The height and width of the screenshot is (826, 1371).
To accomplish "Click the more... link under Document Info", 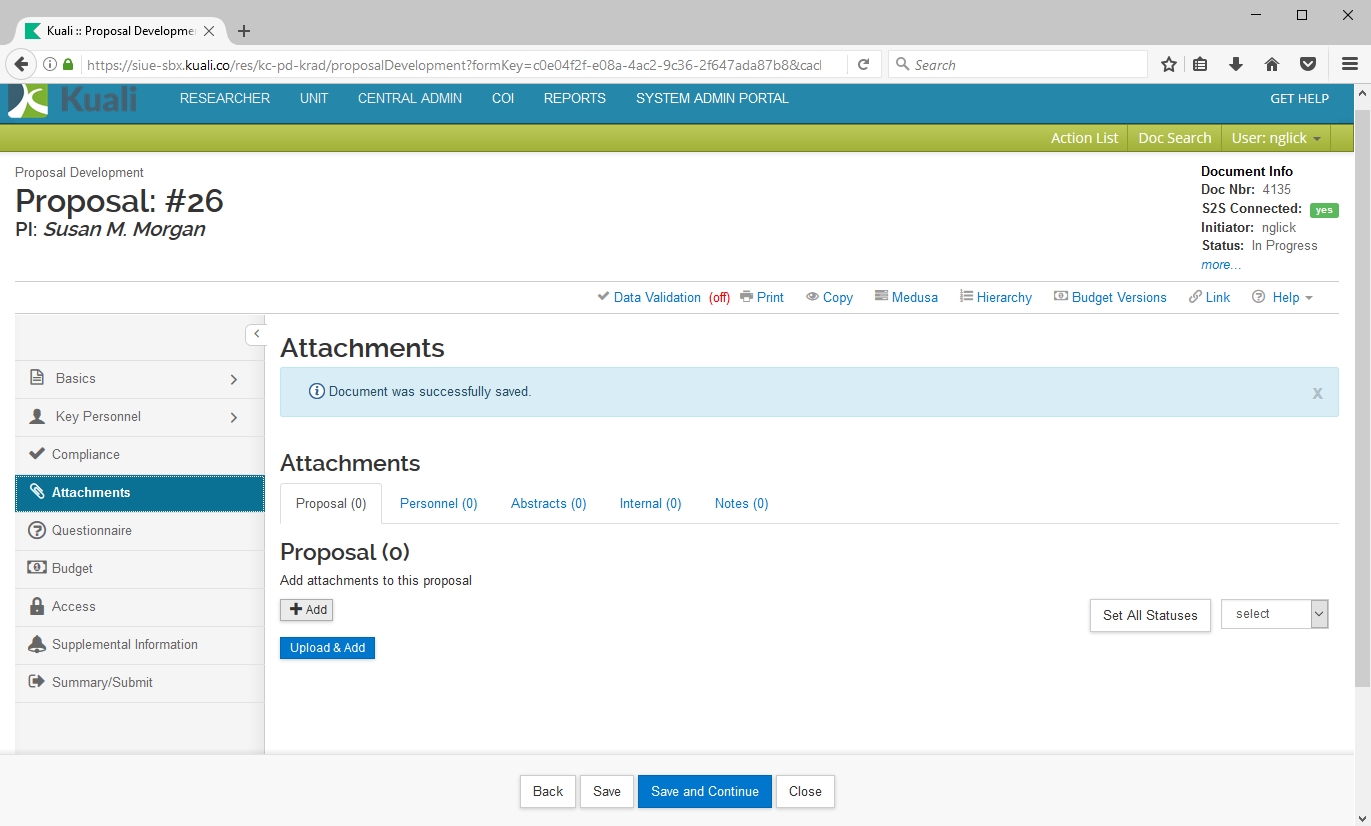I will click(1221, 265).
